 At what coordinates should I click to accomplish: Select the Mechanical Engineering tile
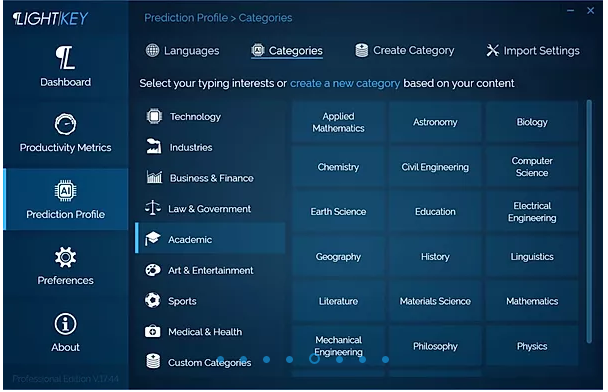338,346
